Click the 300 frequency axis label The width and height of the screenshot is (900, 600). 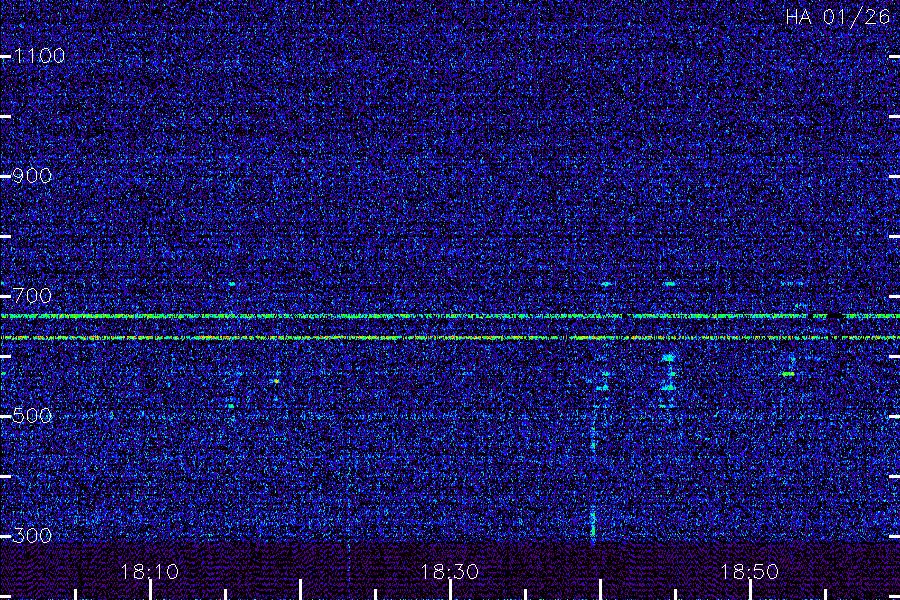point(32,536)
